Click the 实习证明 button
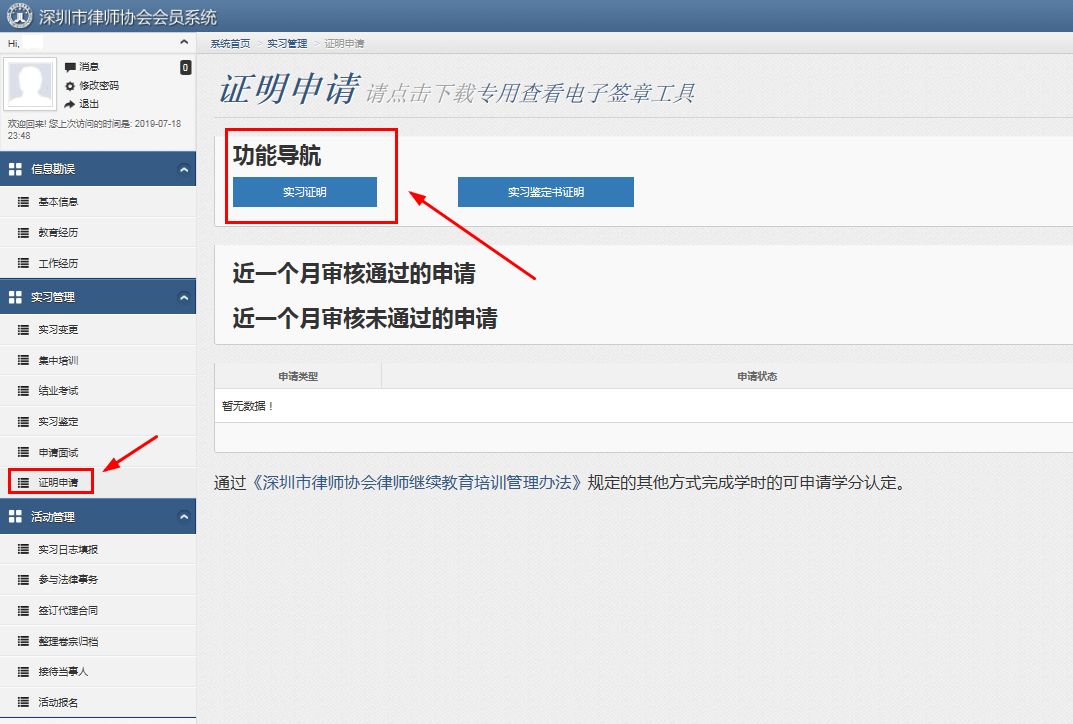 pyautogui.click(x=306, y=191)
